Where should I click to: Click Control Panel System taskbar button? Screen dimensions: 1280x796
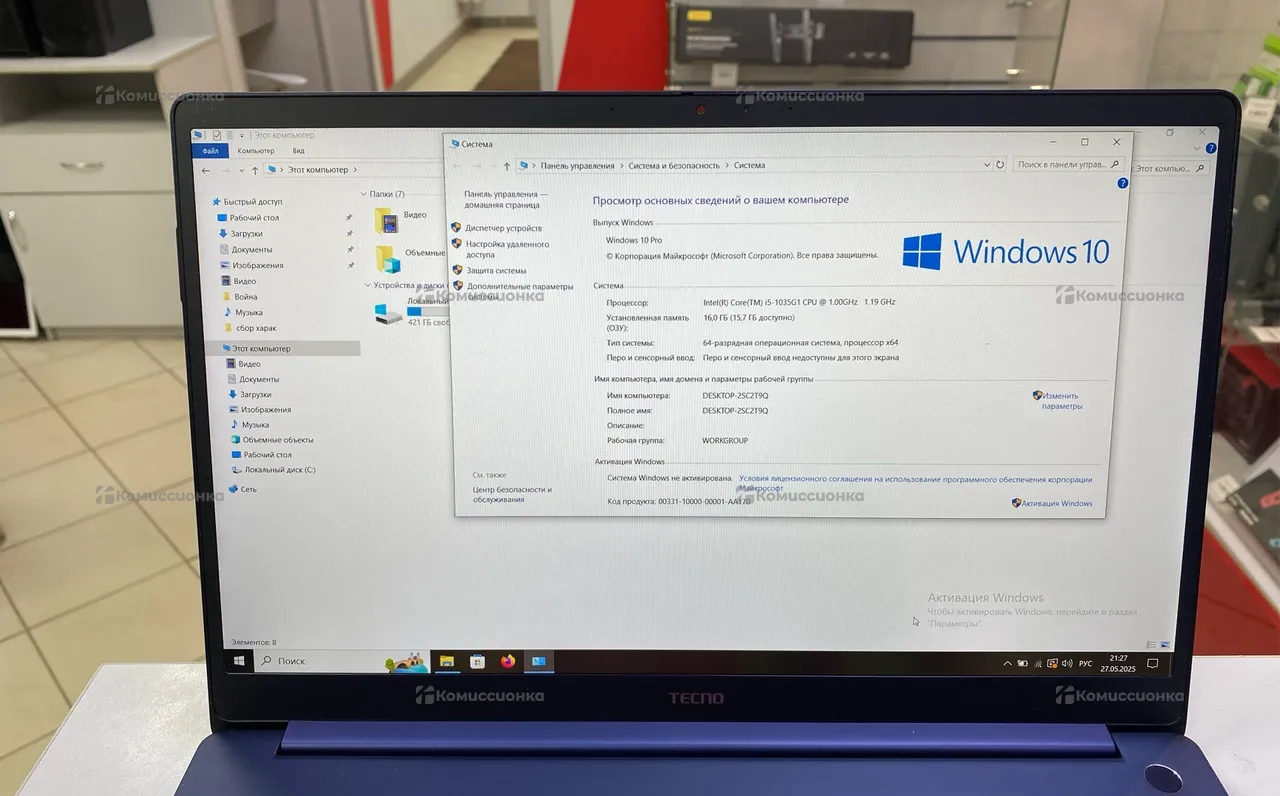click(538, 661)
